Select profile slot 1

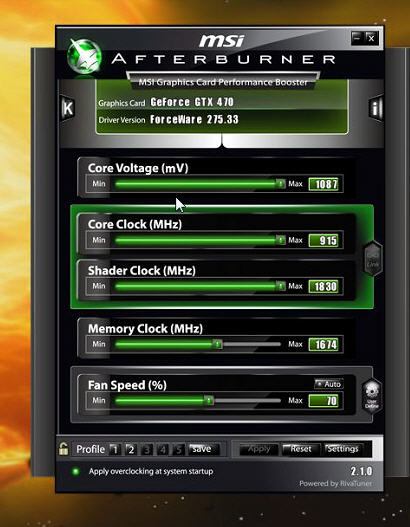pos(114,449)
